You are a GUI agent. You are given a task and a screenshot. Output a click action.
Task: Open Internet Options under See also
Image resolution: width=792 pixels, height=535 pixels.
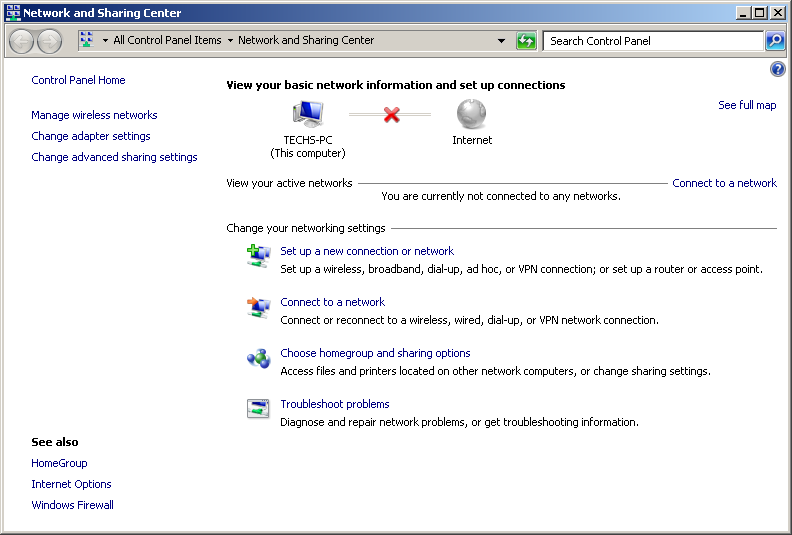[x=71, y=484]
